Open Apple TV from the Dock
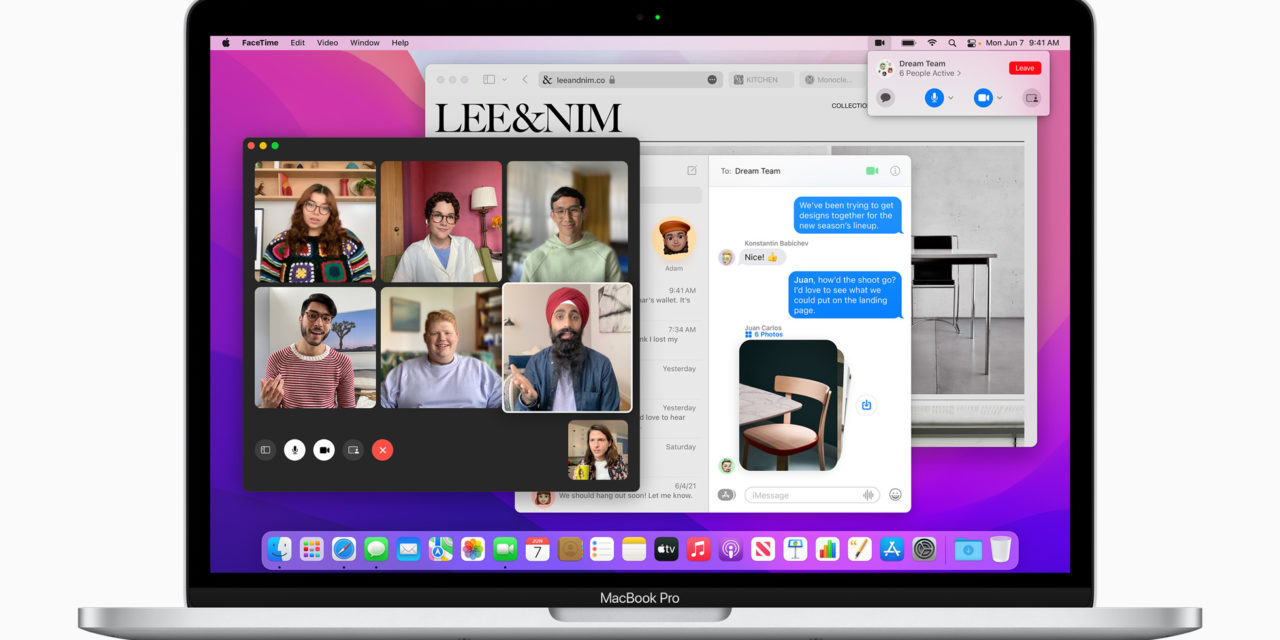Screen dimensions: 1280x640 tap(666, 549)
